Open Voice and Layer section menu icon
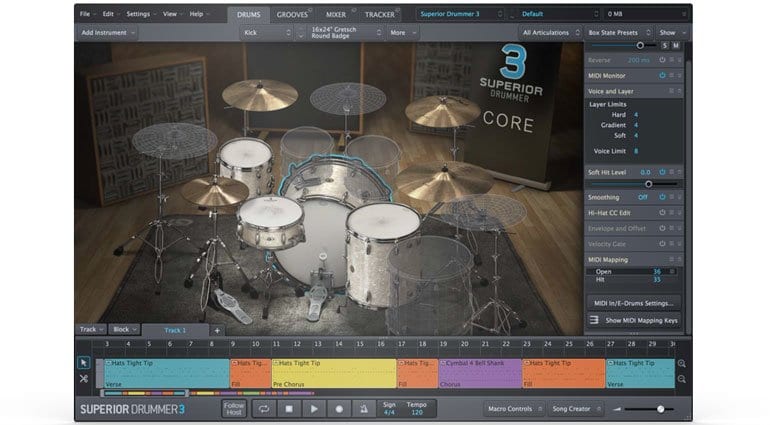 coord(671,91)
